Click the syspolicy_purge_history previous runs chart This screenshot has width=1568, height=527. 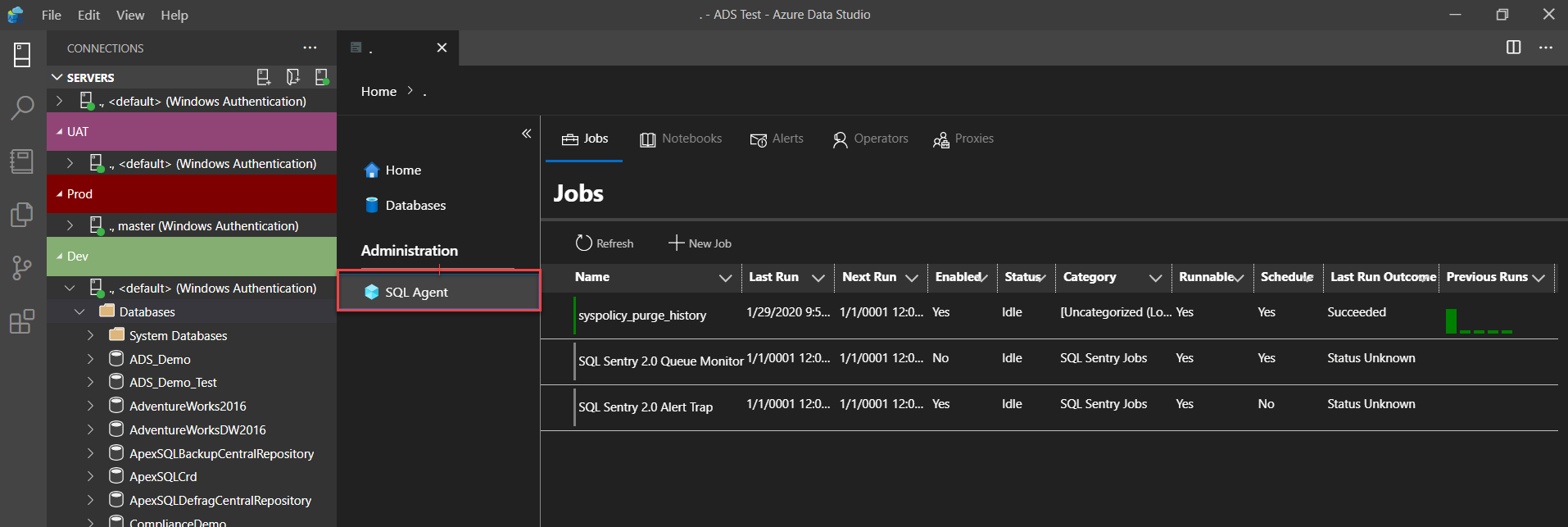1479,321
